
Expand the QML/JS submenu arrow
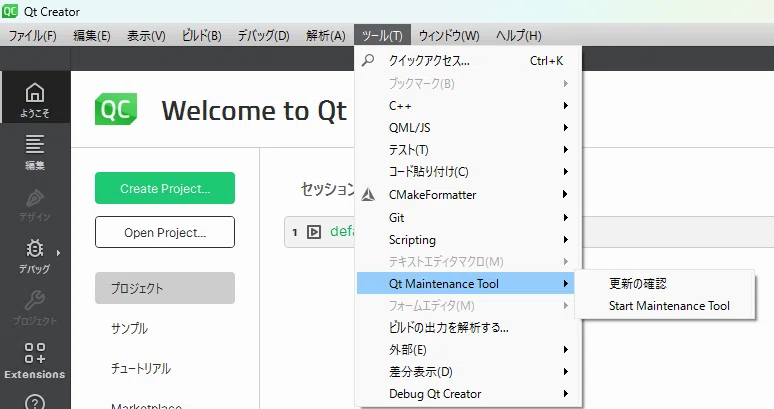point(566,127)
